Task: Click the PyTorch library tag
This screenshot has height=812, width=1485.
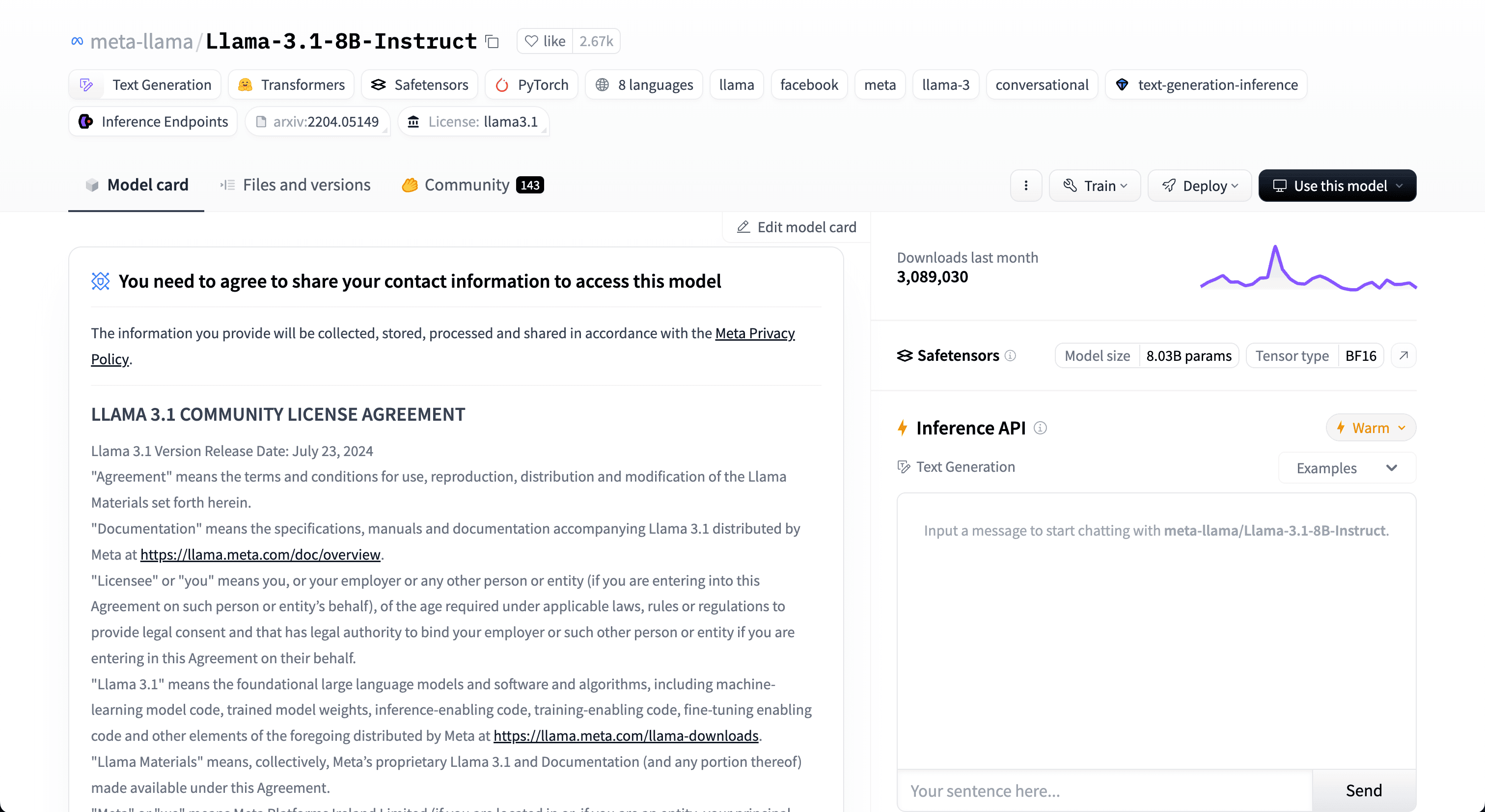Action: point(531,85)
